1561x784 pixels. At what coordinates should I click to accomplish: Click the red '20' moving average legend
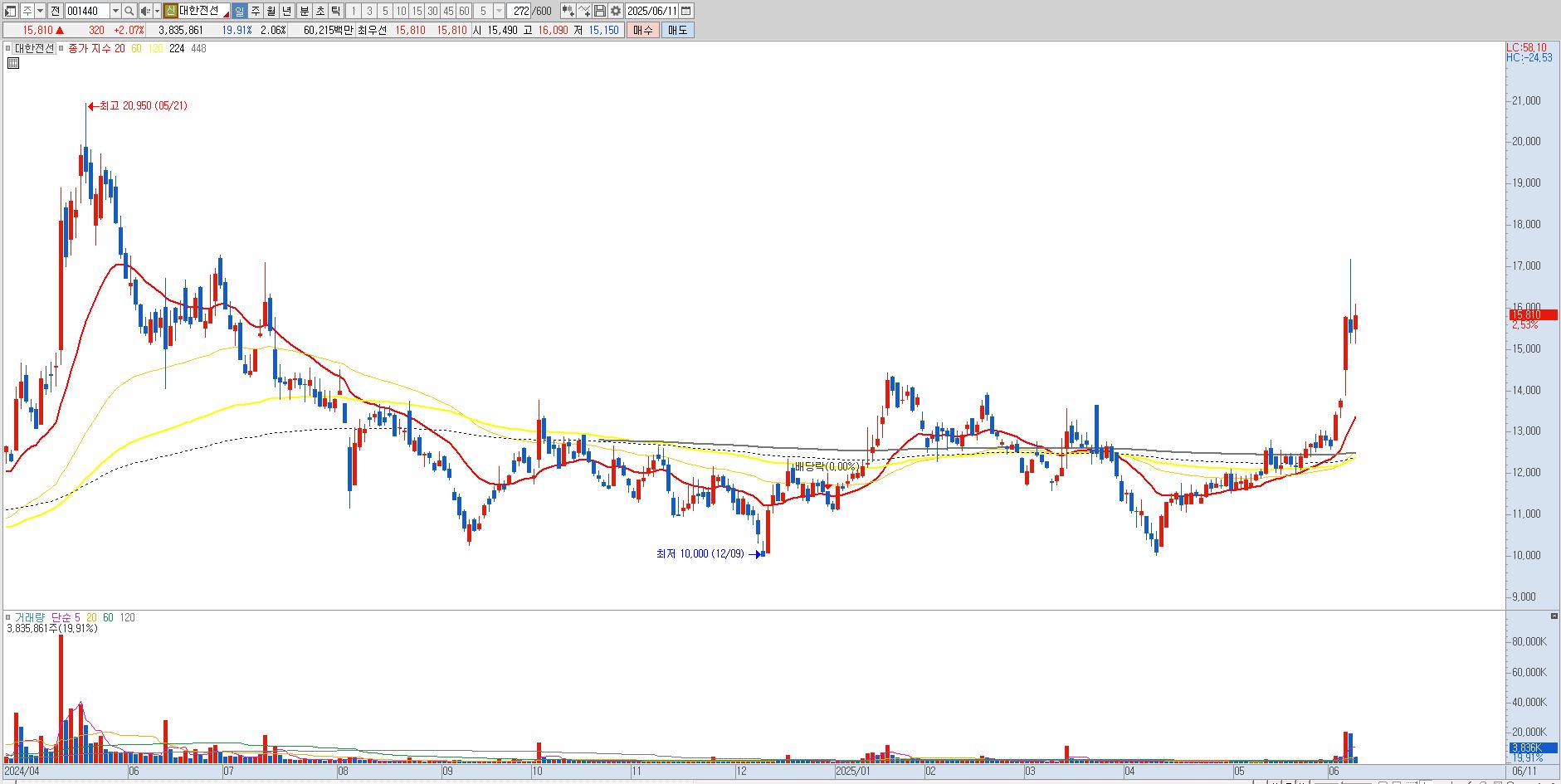pos(120,48)
